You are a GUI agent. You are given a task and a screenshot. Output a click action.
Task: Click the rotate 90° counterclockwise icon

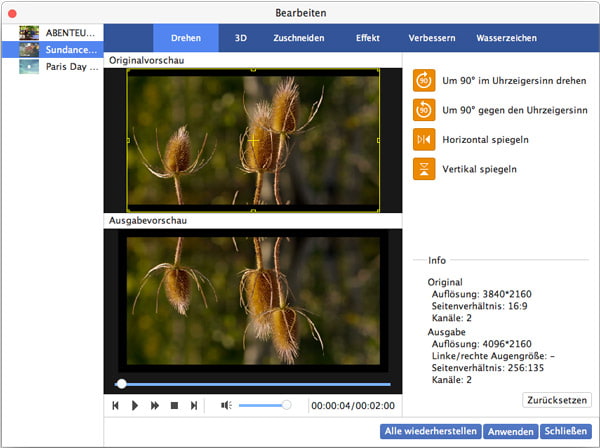click(x=424, y=110)
